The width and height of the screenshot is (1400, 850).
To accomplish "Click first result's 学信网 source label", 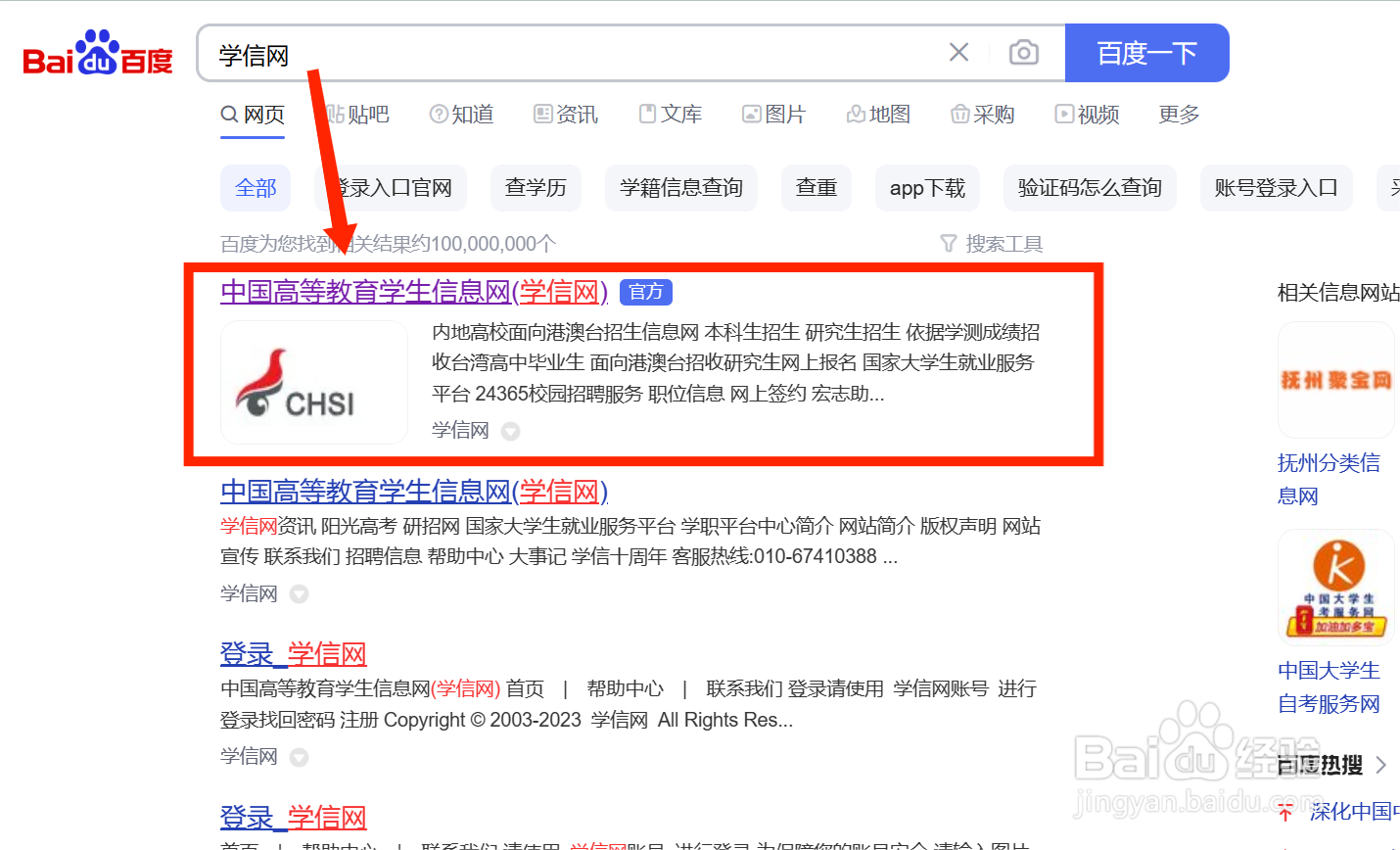I will pos(460,430).
